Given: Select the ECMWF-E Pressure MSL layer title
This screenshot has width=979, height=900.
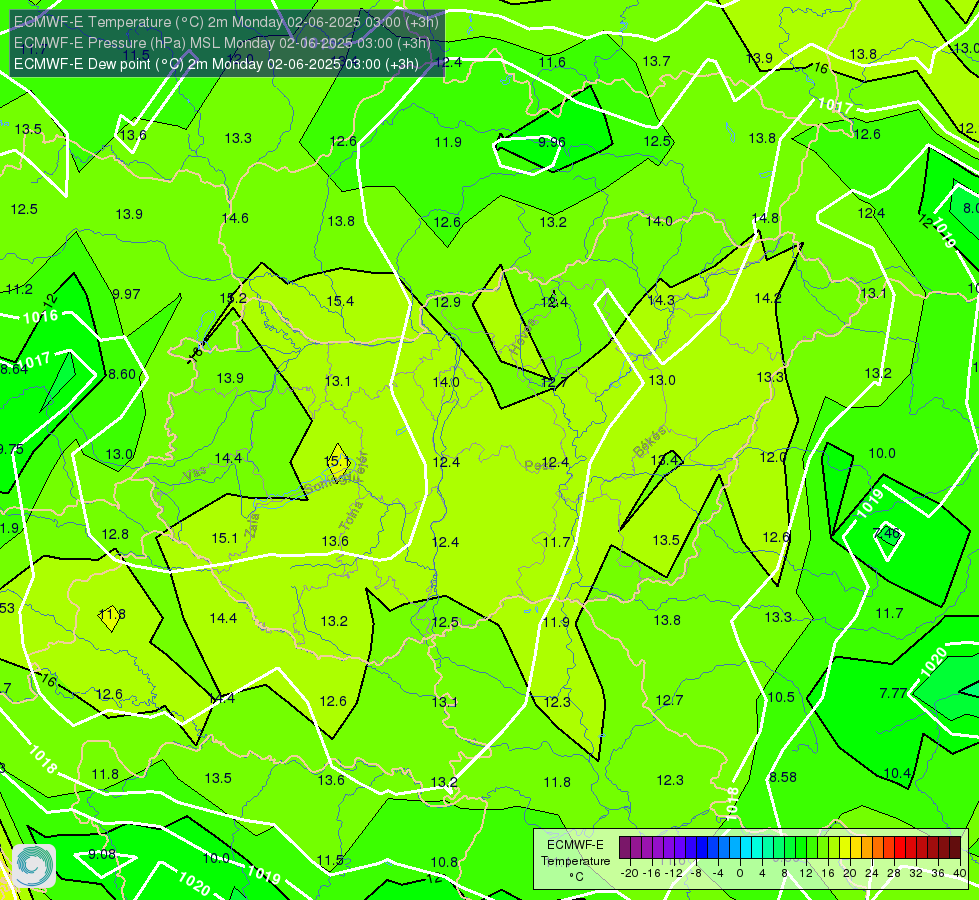Looking at the screenshot, I should click(222, 43).
